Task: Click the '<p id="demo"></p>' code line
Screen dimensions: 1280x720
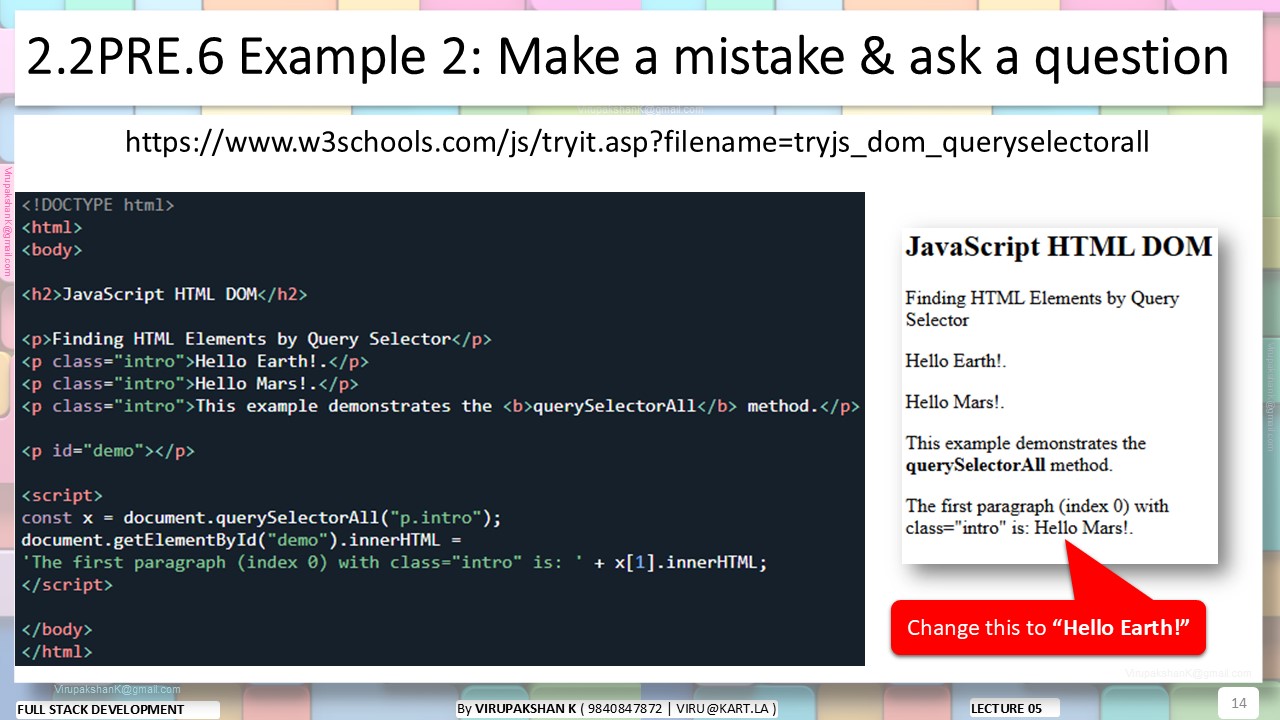Action: [x=108, y=451]
